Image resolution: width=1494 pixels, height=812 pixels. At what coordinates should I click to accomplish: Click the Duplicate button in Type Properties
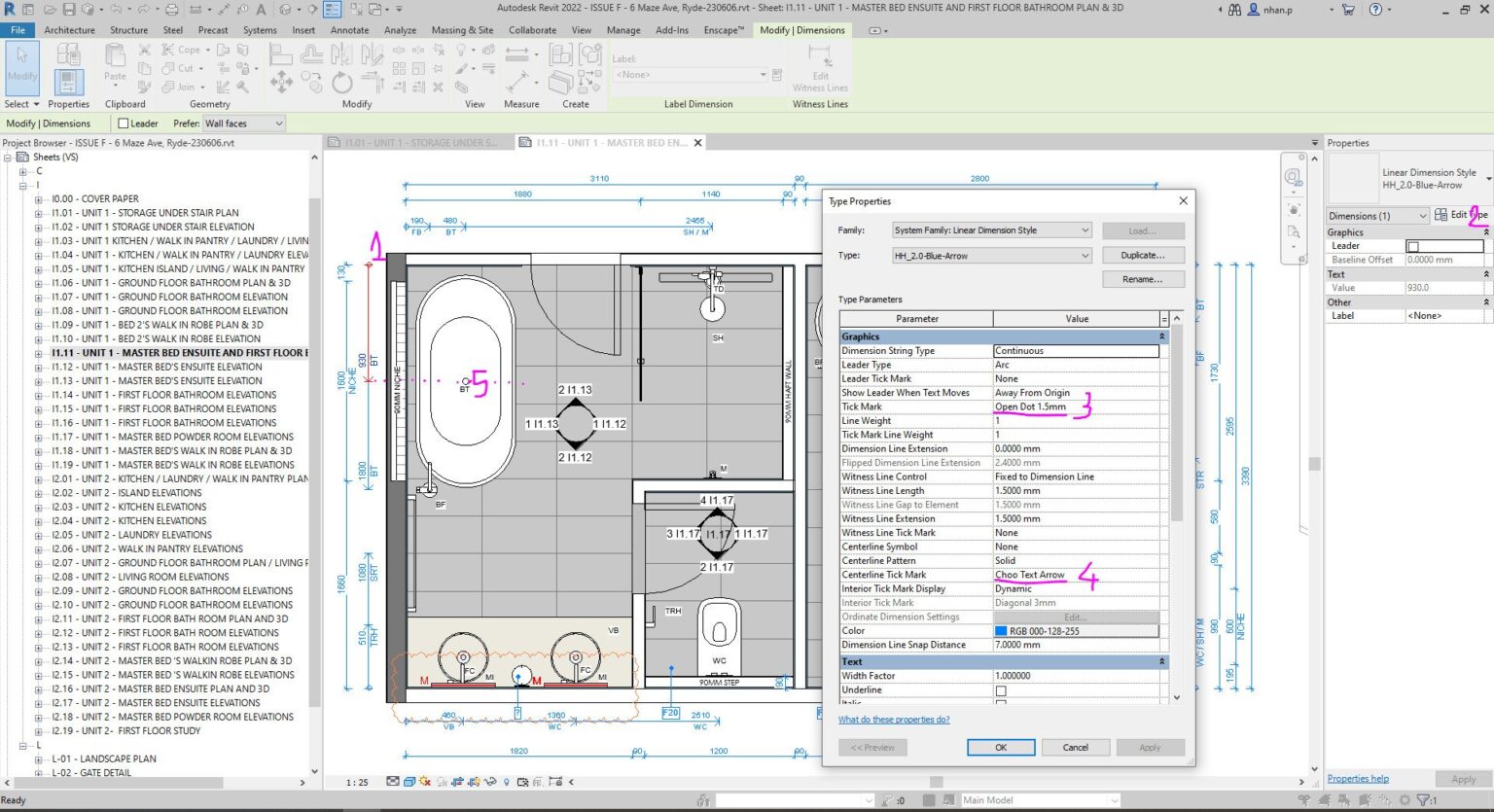tap(1143, 254)
